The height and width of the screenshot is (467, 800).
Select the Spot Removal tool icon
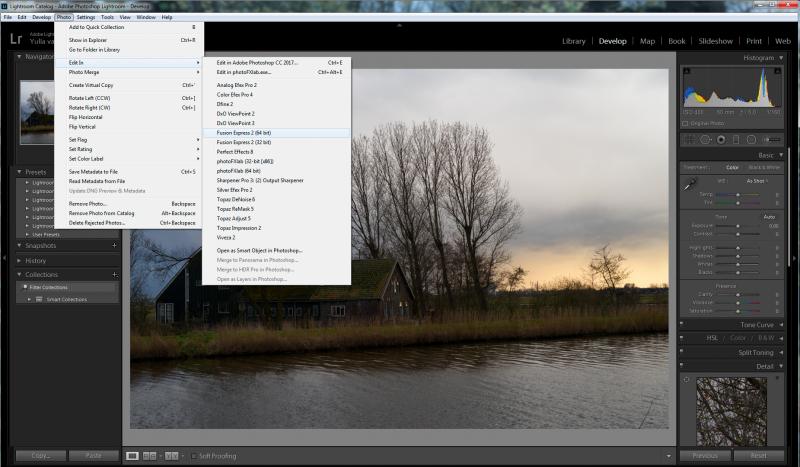click(x=706, y=139)
